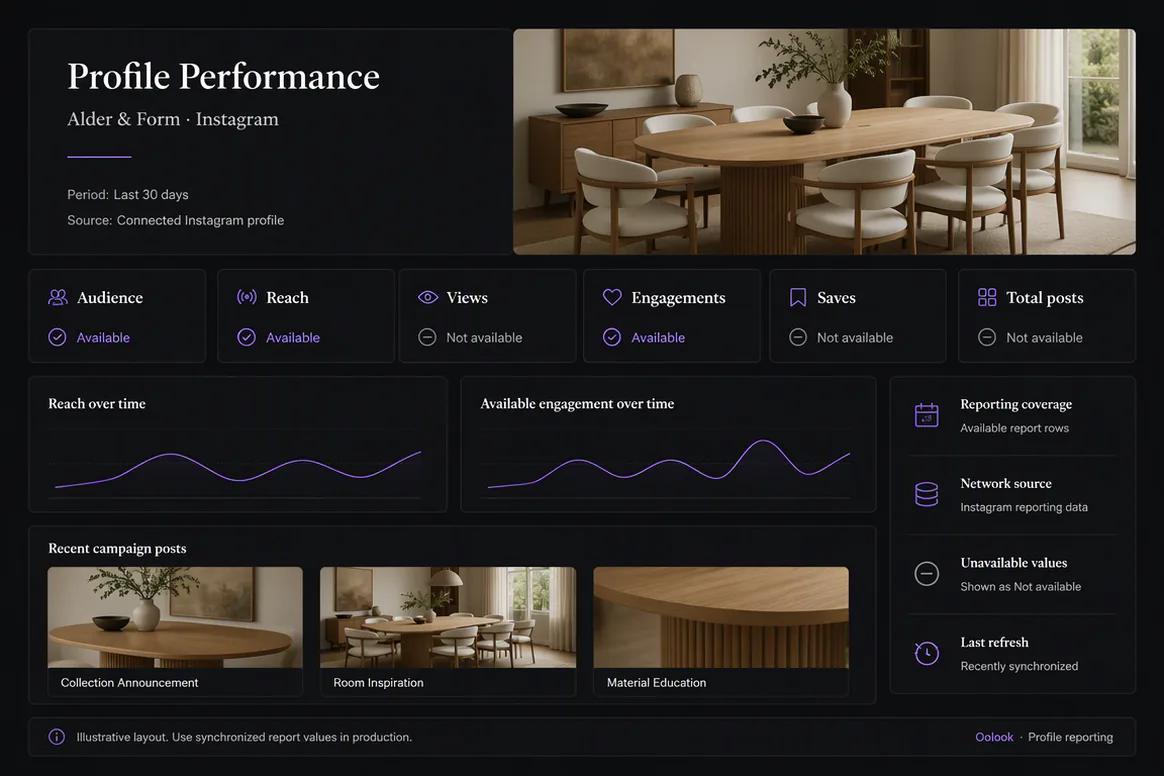
Task: Click the Reach available checkmark icon
Action: (x=246, y=337)
